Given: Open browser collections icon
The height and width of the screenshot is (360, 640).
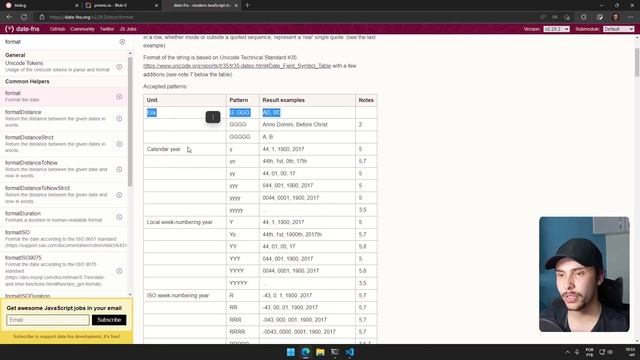Looking at the screenshot, I should (600, 17).
